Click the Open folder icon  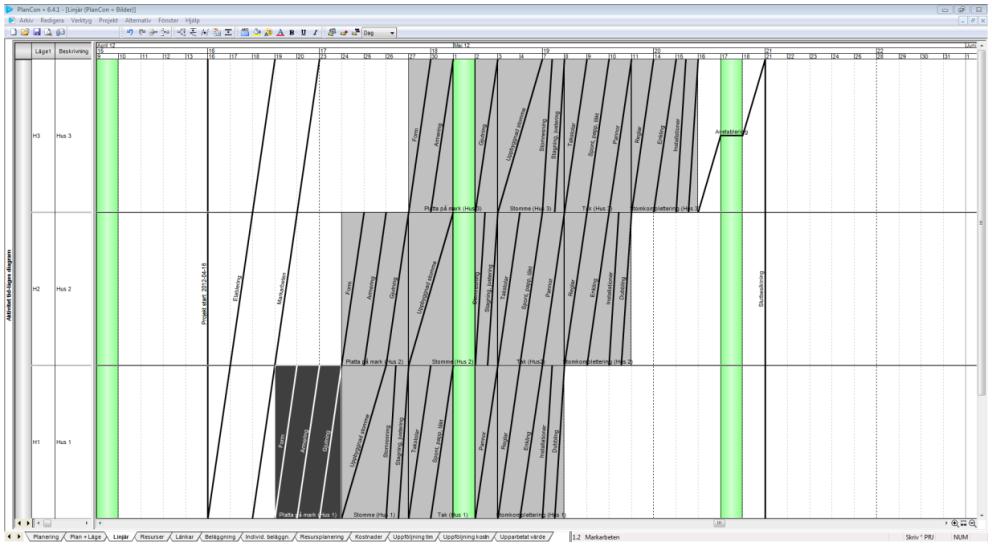[x=25, y=32]
